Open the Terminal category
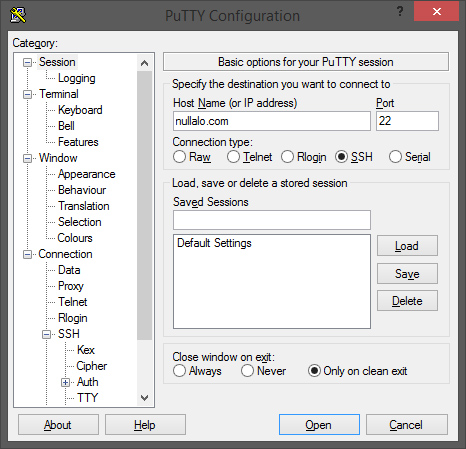 click(59, 94)
